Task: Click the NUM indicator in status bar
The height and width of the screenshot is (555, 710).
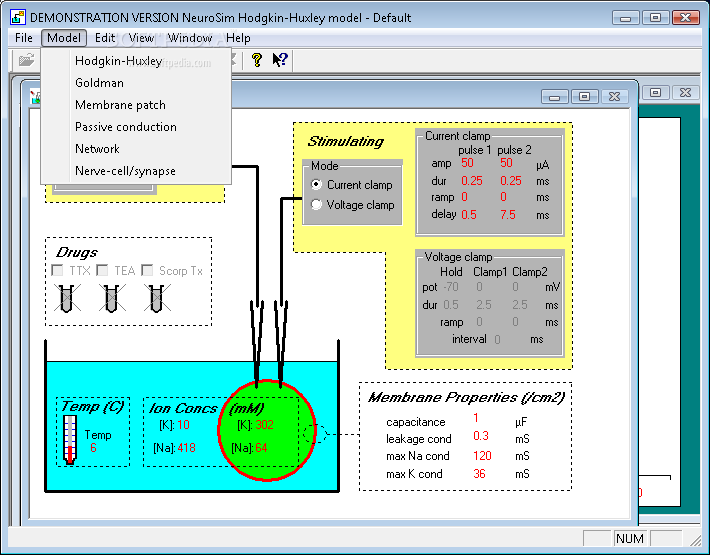Action: click(x=630, y=539)
